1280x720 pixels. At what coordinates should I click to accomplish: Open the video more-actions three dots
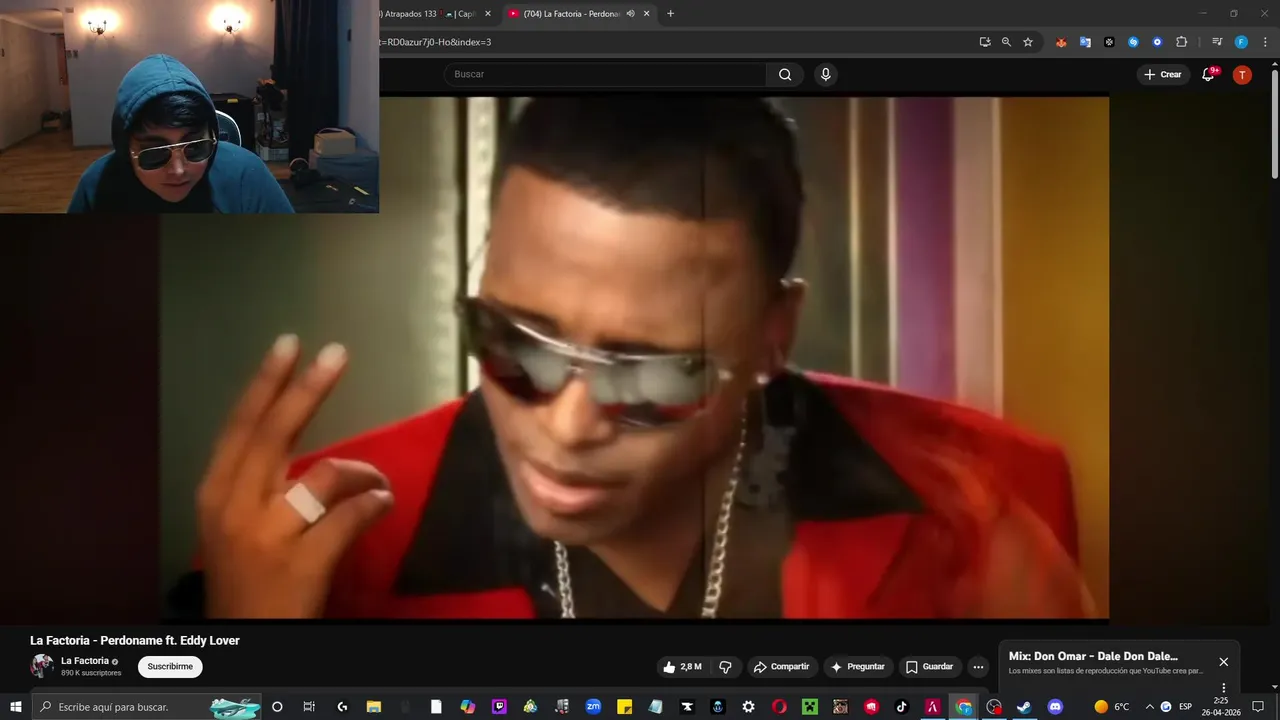click(978, 667)
